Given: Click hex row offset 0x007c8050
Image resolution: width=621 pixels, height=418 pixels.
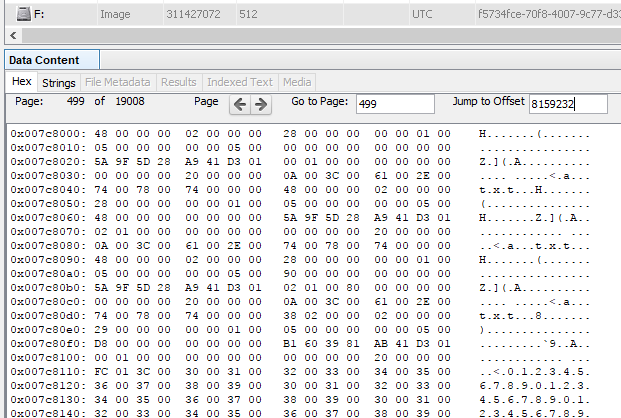Looking at the screenshot, I should click(x=48, y=204).
